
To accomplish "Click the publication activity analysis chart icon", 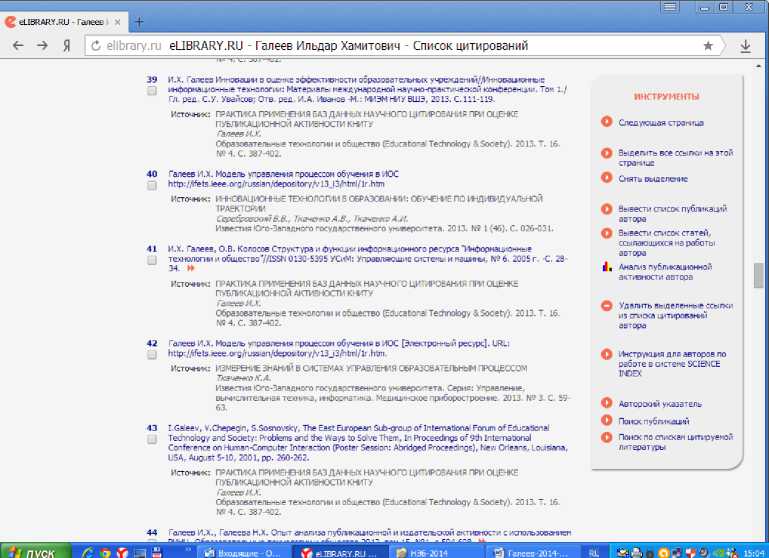I will [606, 267].
